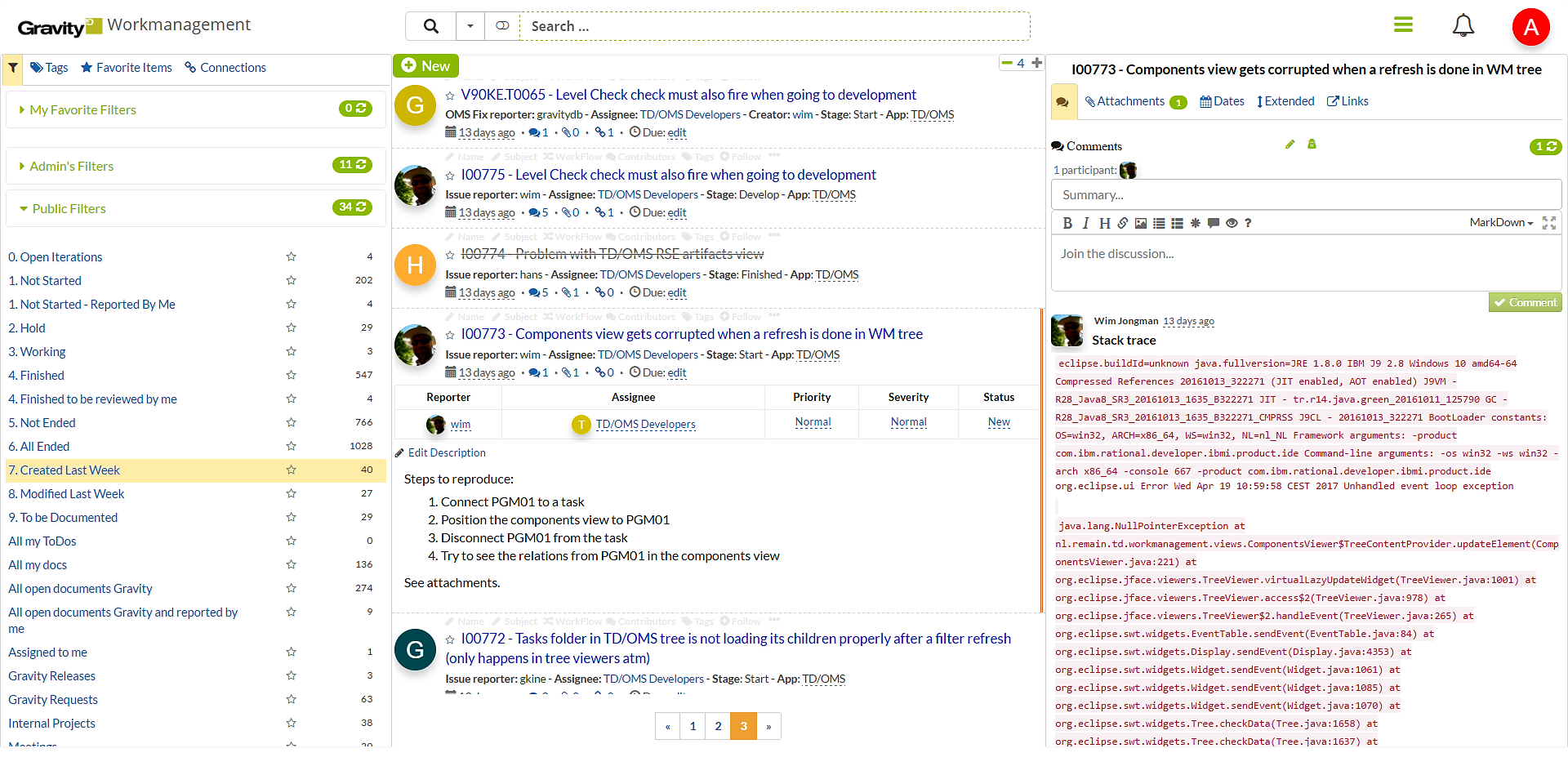Star the I00775 item as favorite
Screen dimensions: 1568x784
click(450, 176)
